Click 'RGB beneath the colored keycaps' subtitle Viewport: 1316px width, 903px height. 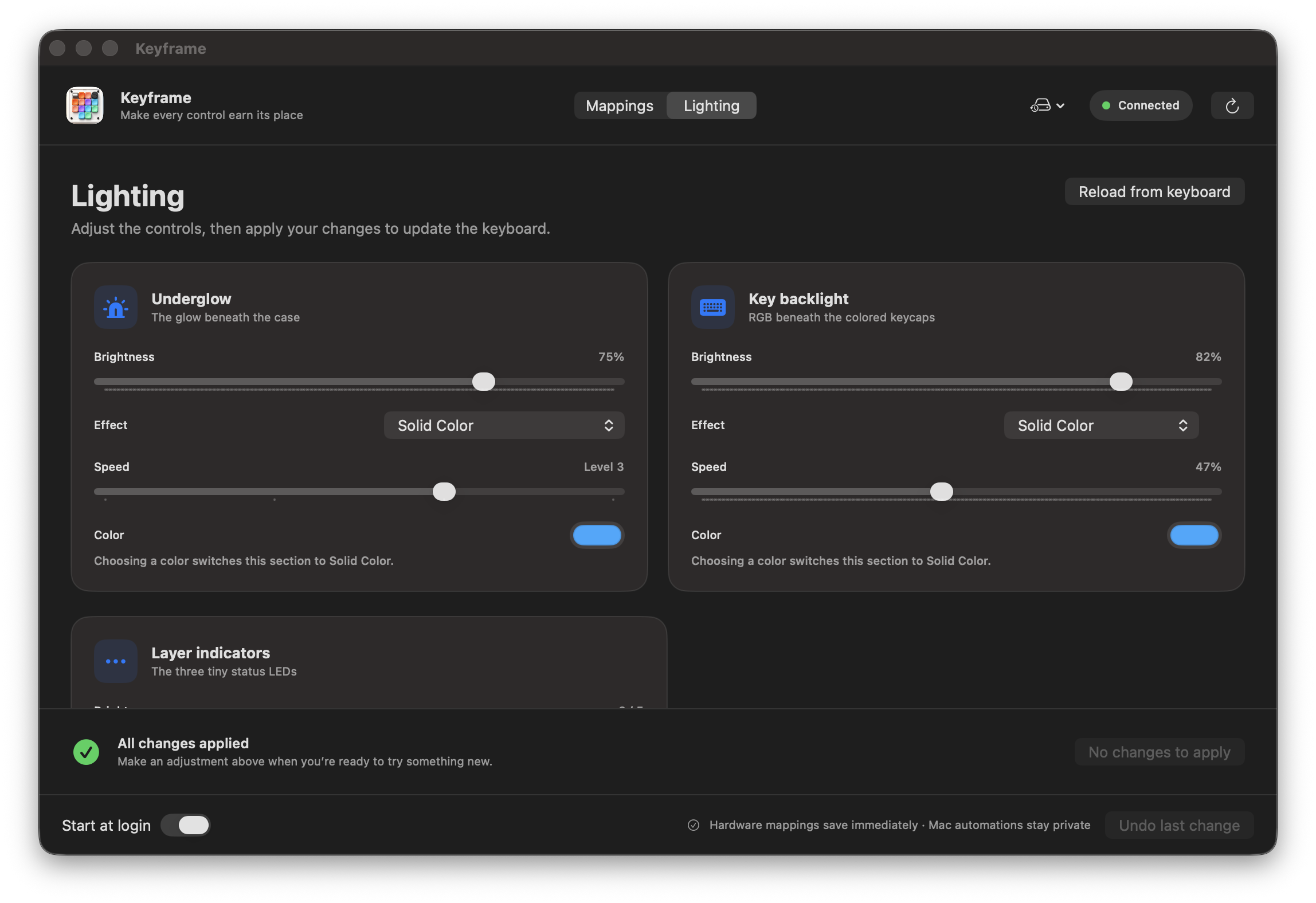[841, 317]
